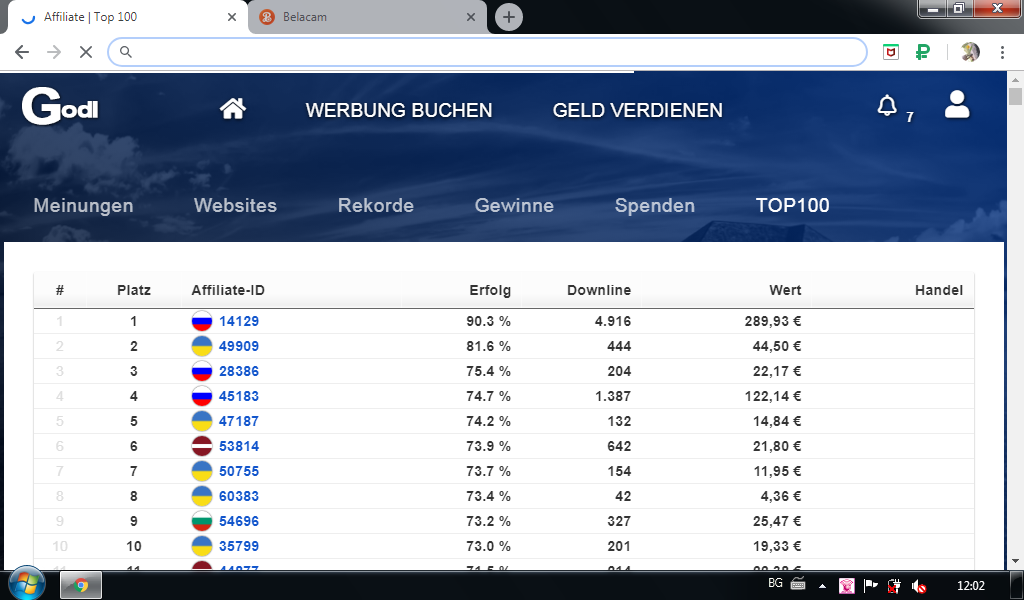Image resolution: width=1024 pixels, height=600 pixels.
Task: Open affiliate ID 14129
Action: 239,321
